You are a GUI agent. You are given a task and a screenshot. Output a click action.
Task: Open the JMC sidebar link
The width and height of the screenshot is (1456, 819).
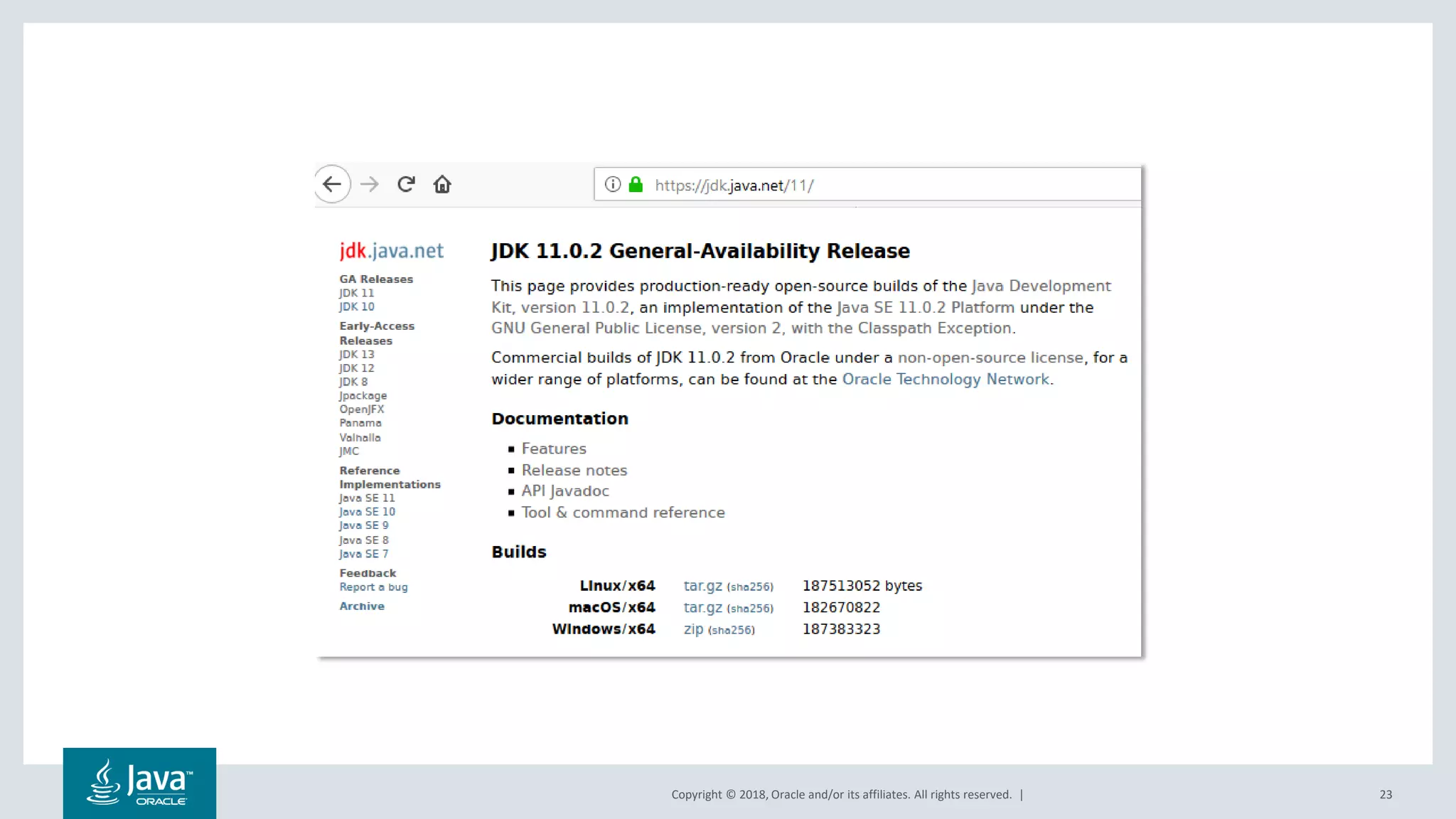click(x=349, y=451)
